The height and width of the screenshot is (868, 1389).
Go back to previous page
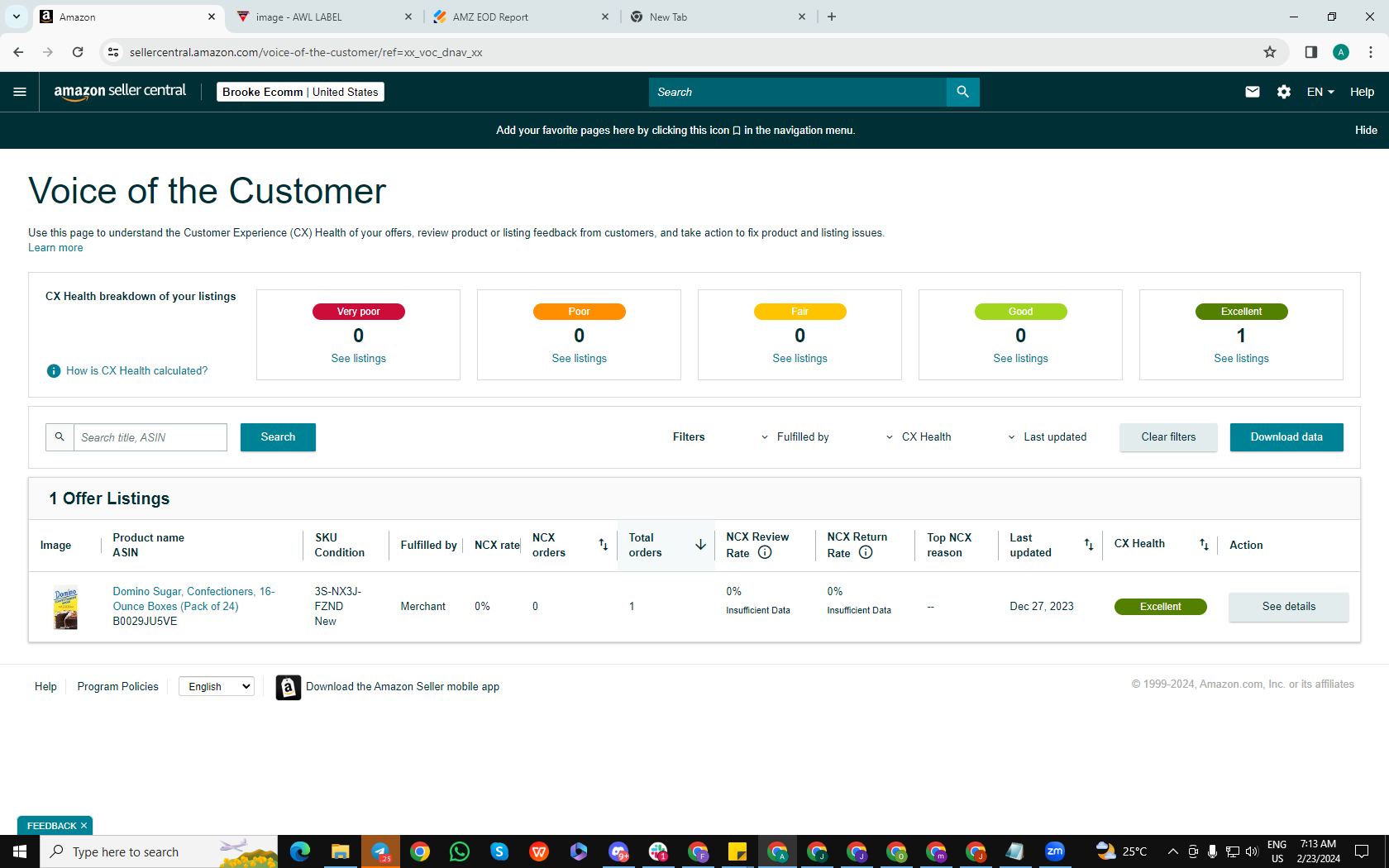tap(18, 52)
